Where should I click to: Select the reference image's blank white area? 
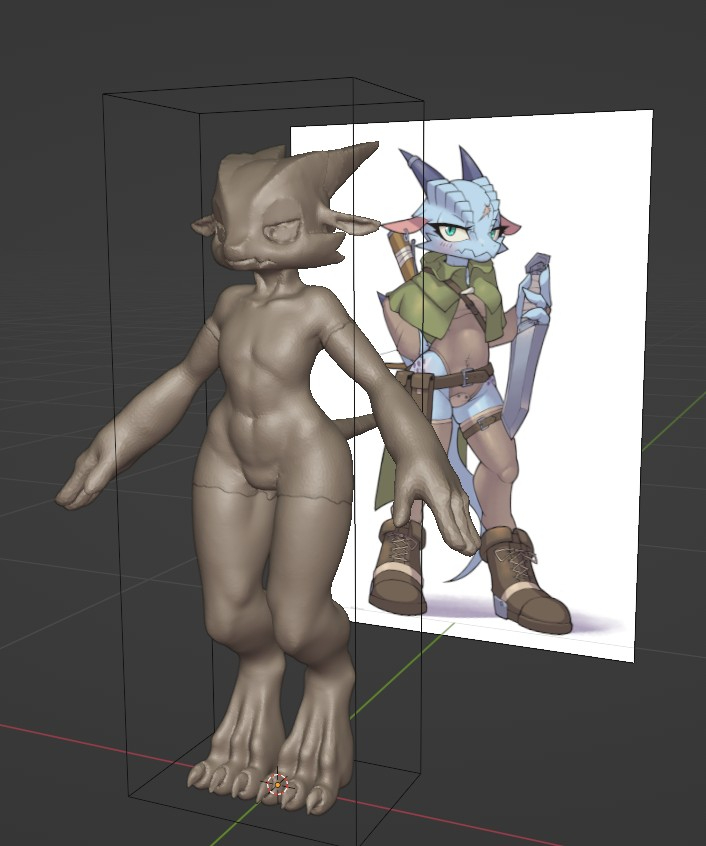[590, 200]
